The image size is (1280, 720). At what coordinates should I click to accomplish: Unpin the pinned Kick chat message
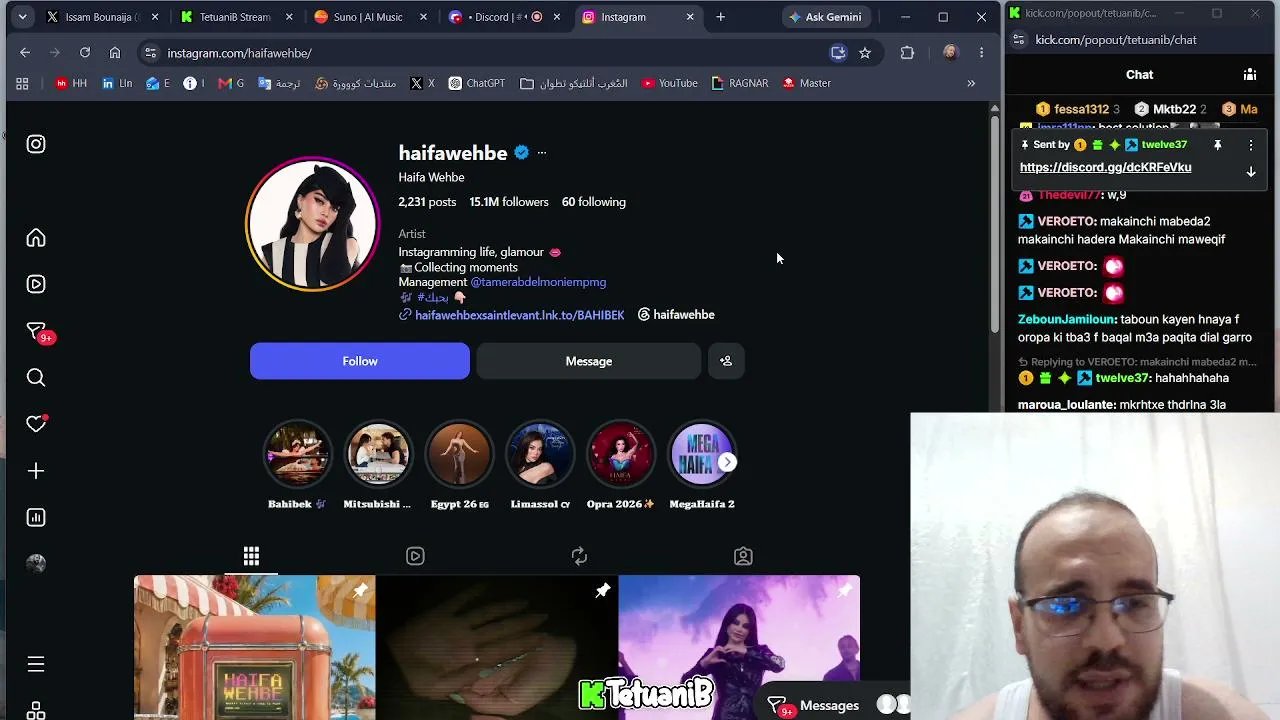[1217, 145]
